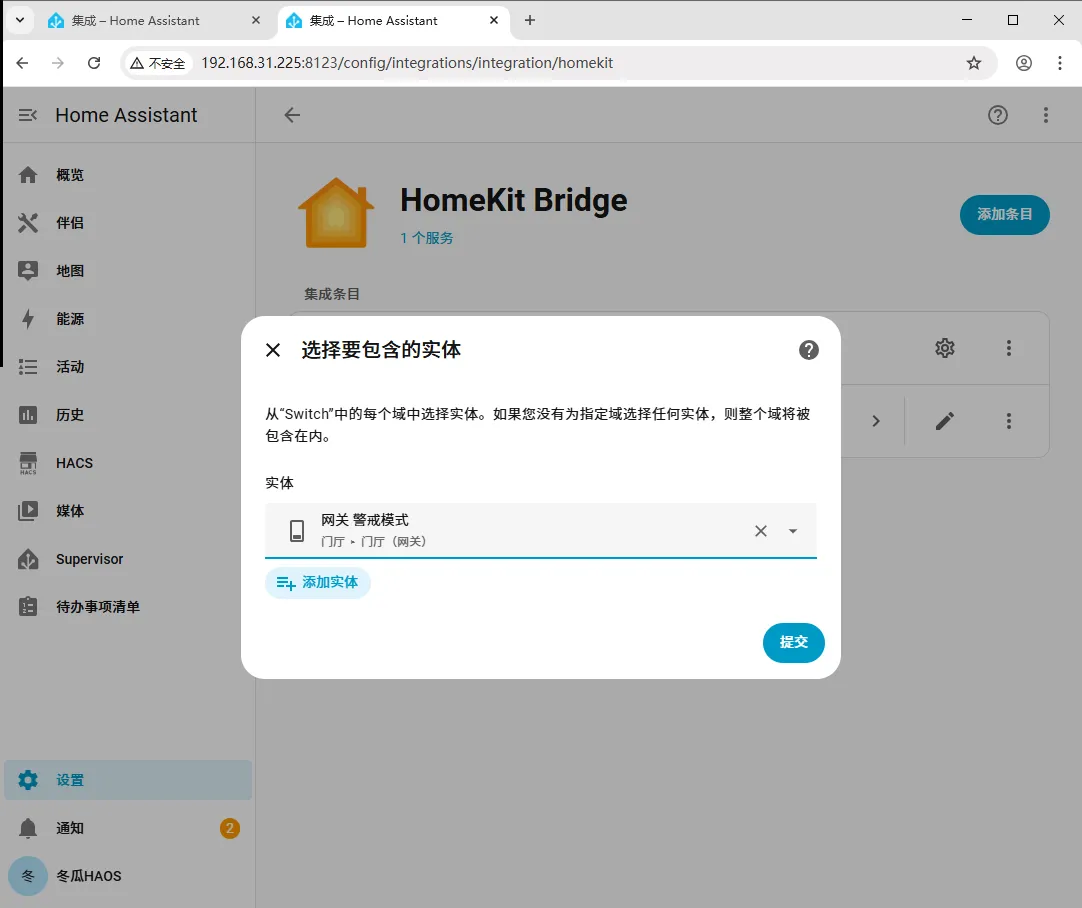Click the 地图 map icon

28,271
